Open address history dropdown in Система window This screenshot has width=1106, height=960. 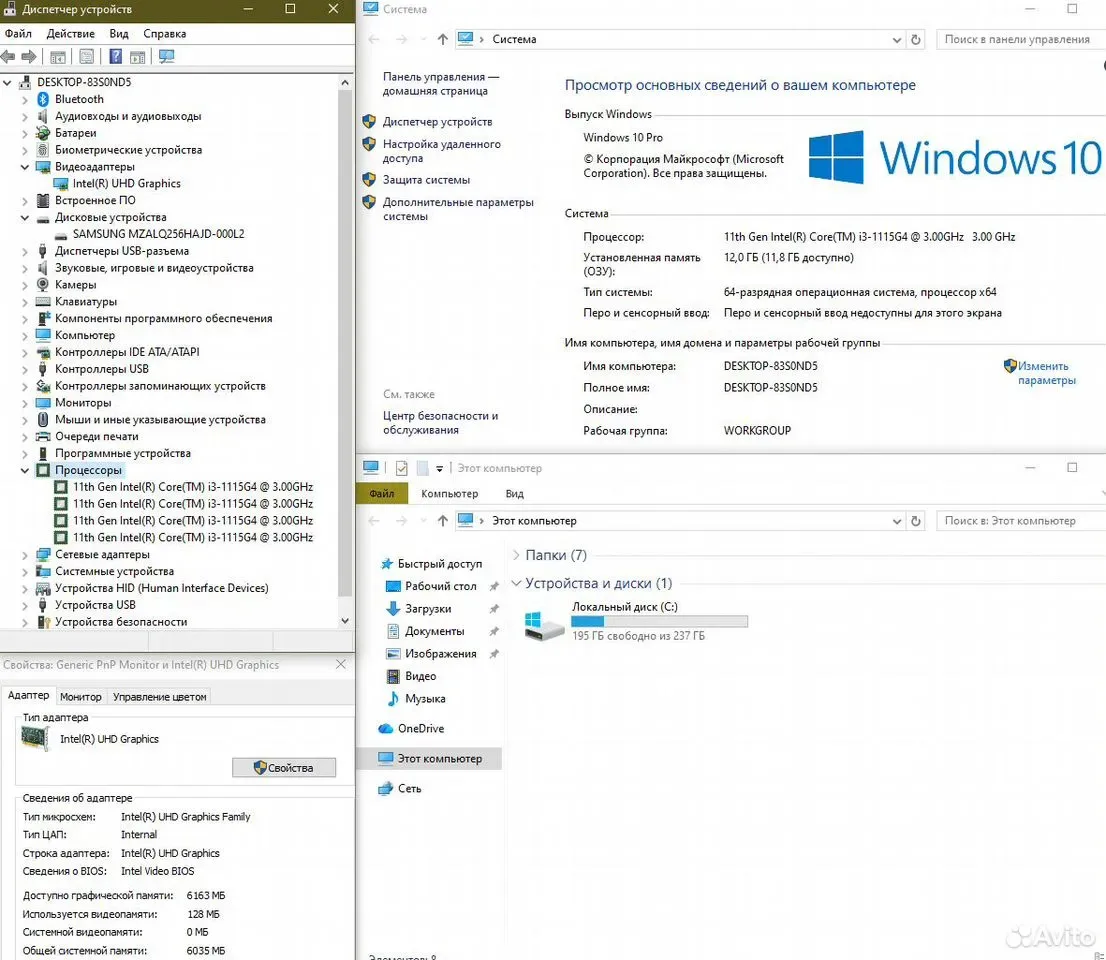[897, 40]
